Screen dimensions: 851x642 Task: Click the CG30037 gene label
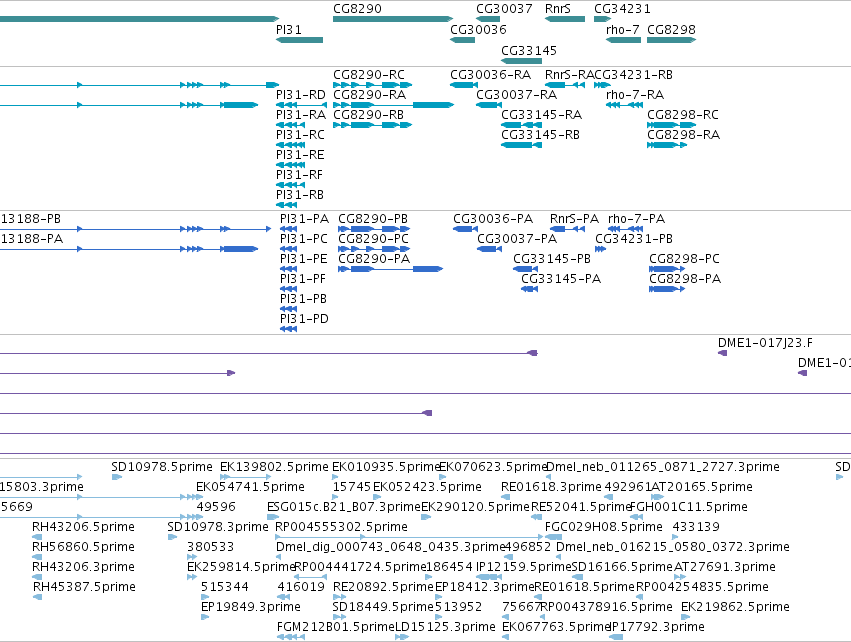click(x=504, y=9)
